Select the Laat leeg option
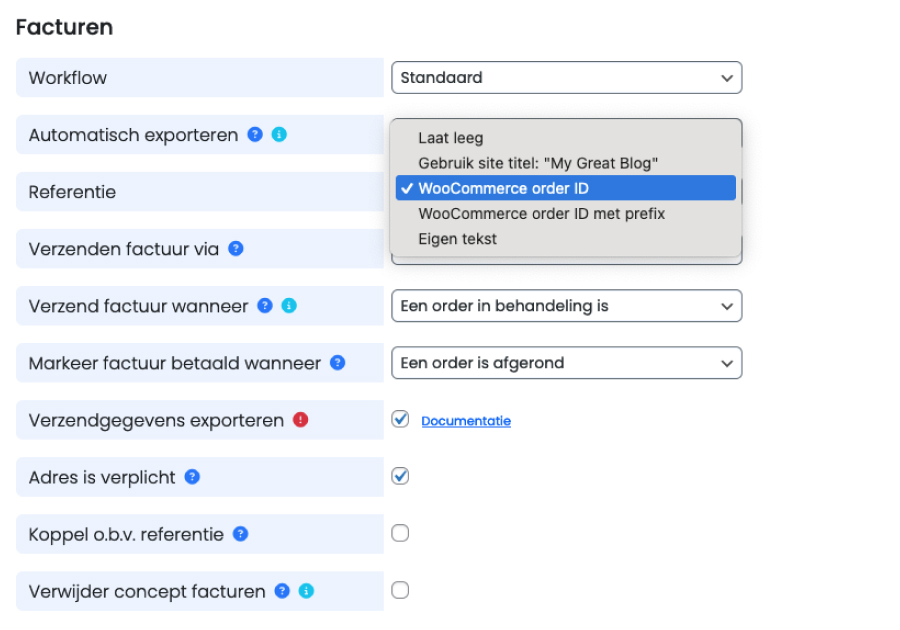This screenshot has width=900, height=630. pyautogui.click(x=450, y=138)
